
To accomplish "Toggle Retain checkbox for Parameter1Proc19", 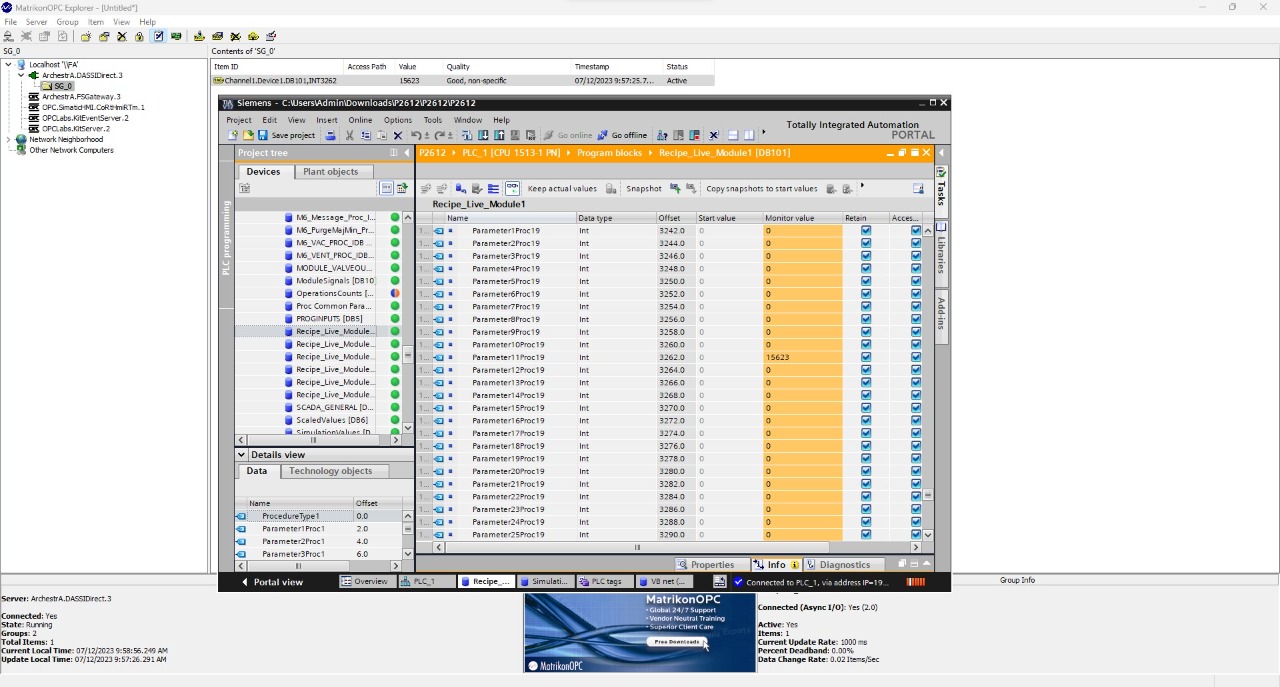I will click(x=866, y=230).
